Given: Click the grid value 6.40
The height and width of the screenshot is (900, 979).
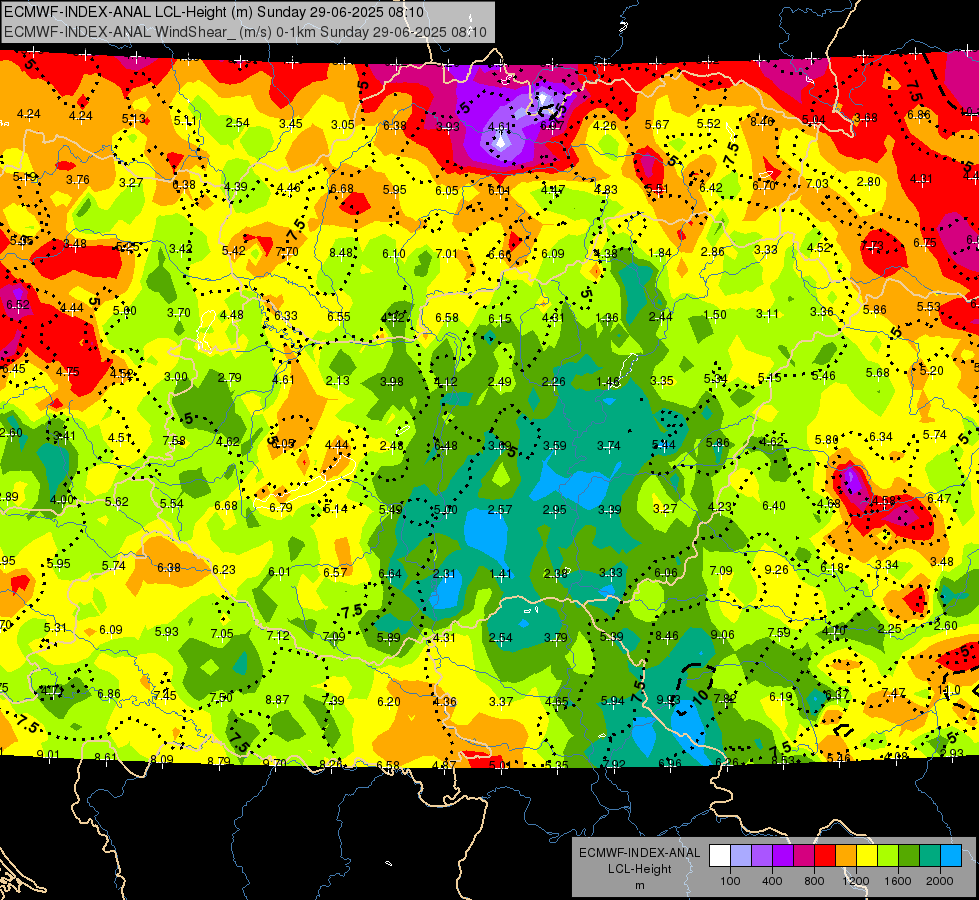Looking at the screenshot, I should [774, 505].
